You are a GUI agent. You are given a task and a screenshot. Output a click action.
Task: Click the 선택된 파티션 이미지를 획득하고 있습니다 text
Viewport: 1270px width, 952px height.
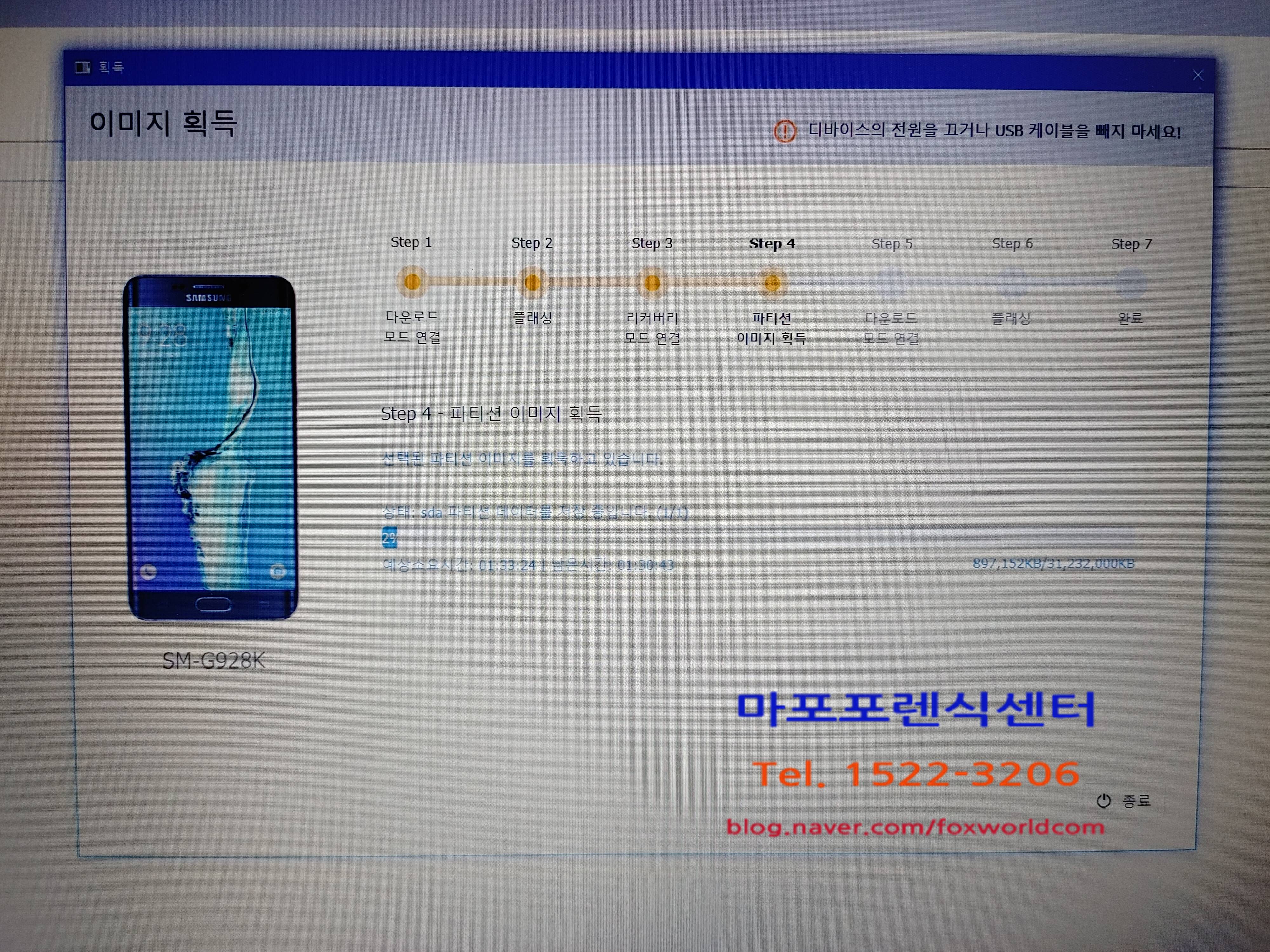(x=523, y=459)
